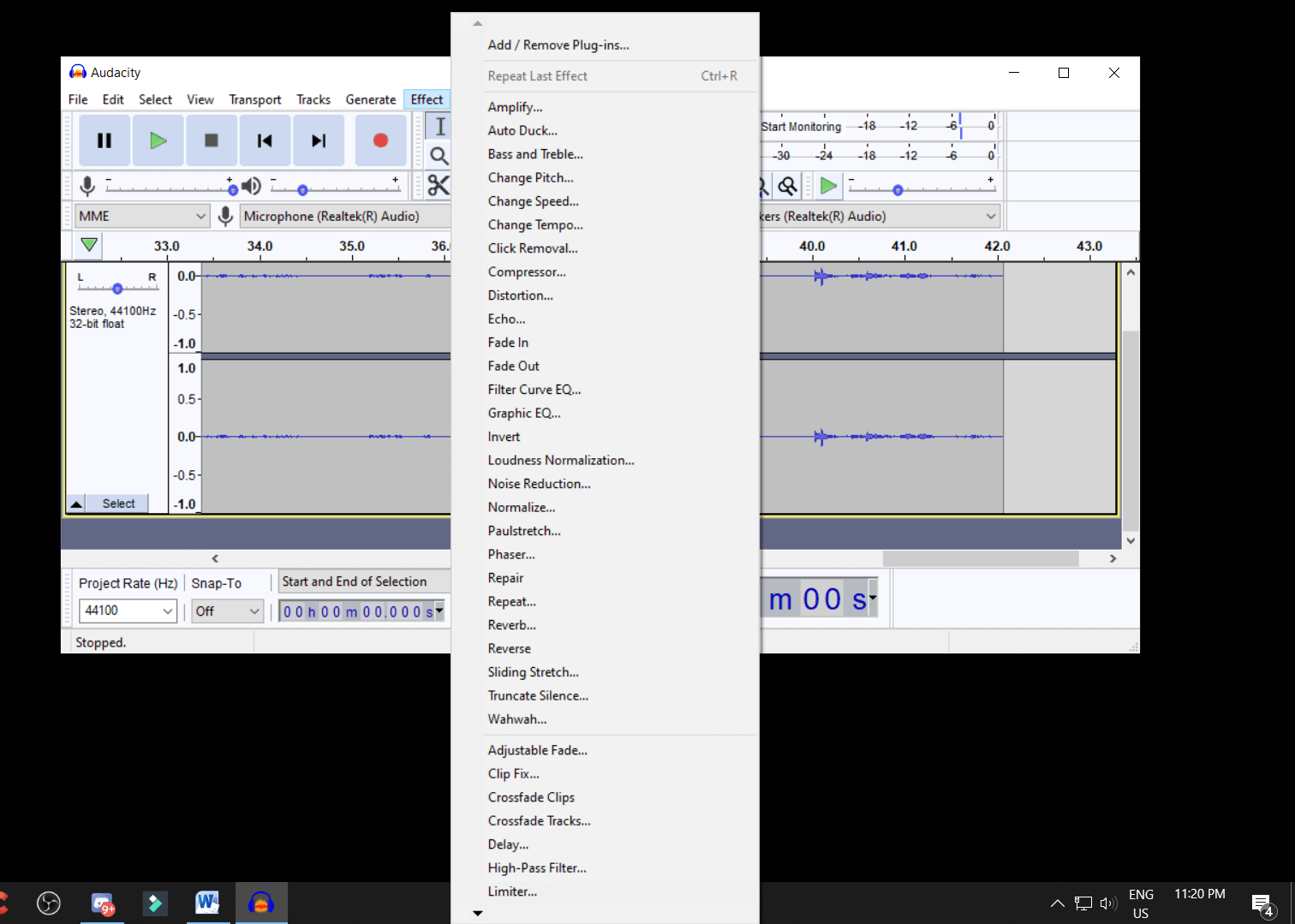Image resolution: width=1295 pixels, height=924 pixels.
Task: Skip to End of the track
Action: click(319, 140)
